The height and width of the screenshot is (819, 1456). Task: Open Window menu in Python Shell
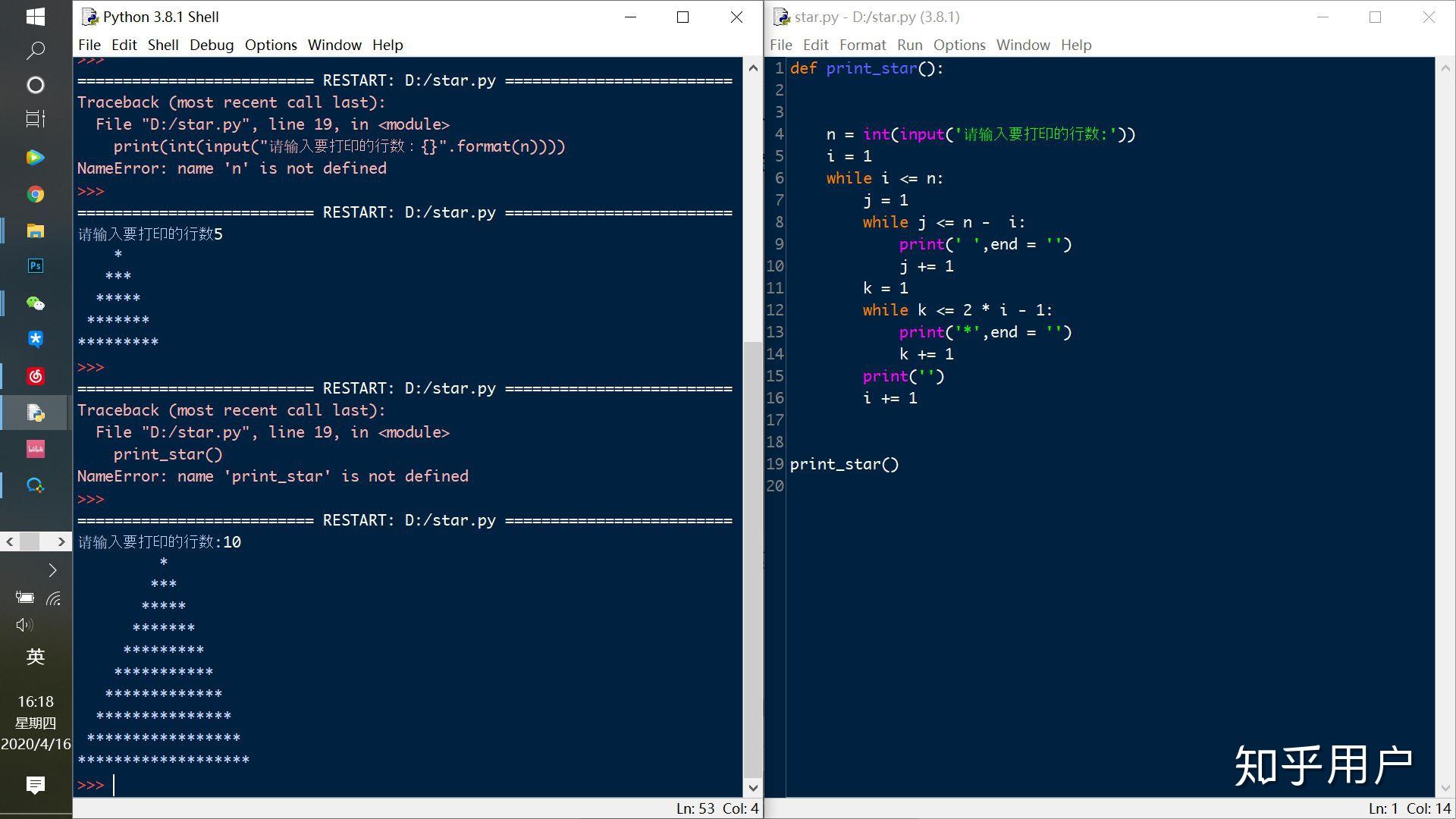[x=334, y=45]
